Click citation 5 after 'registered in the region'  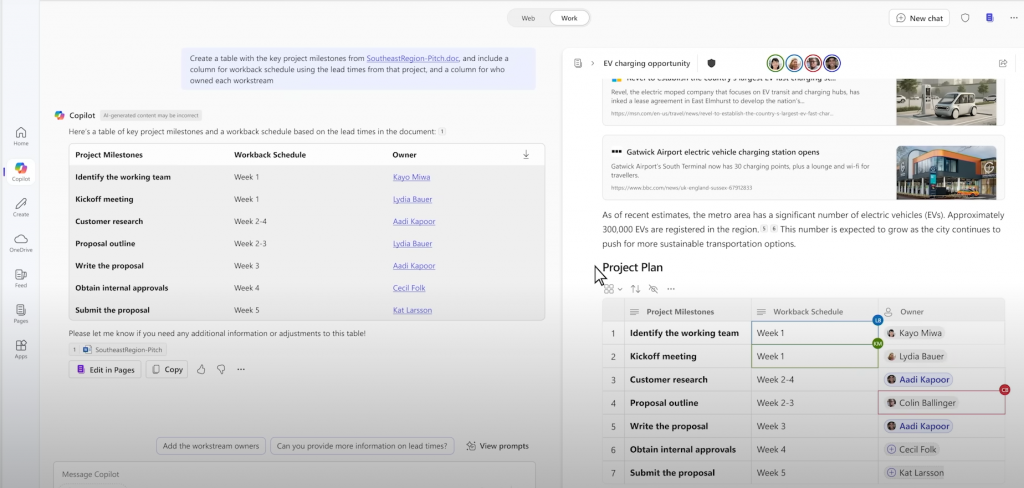763,229
